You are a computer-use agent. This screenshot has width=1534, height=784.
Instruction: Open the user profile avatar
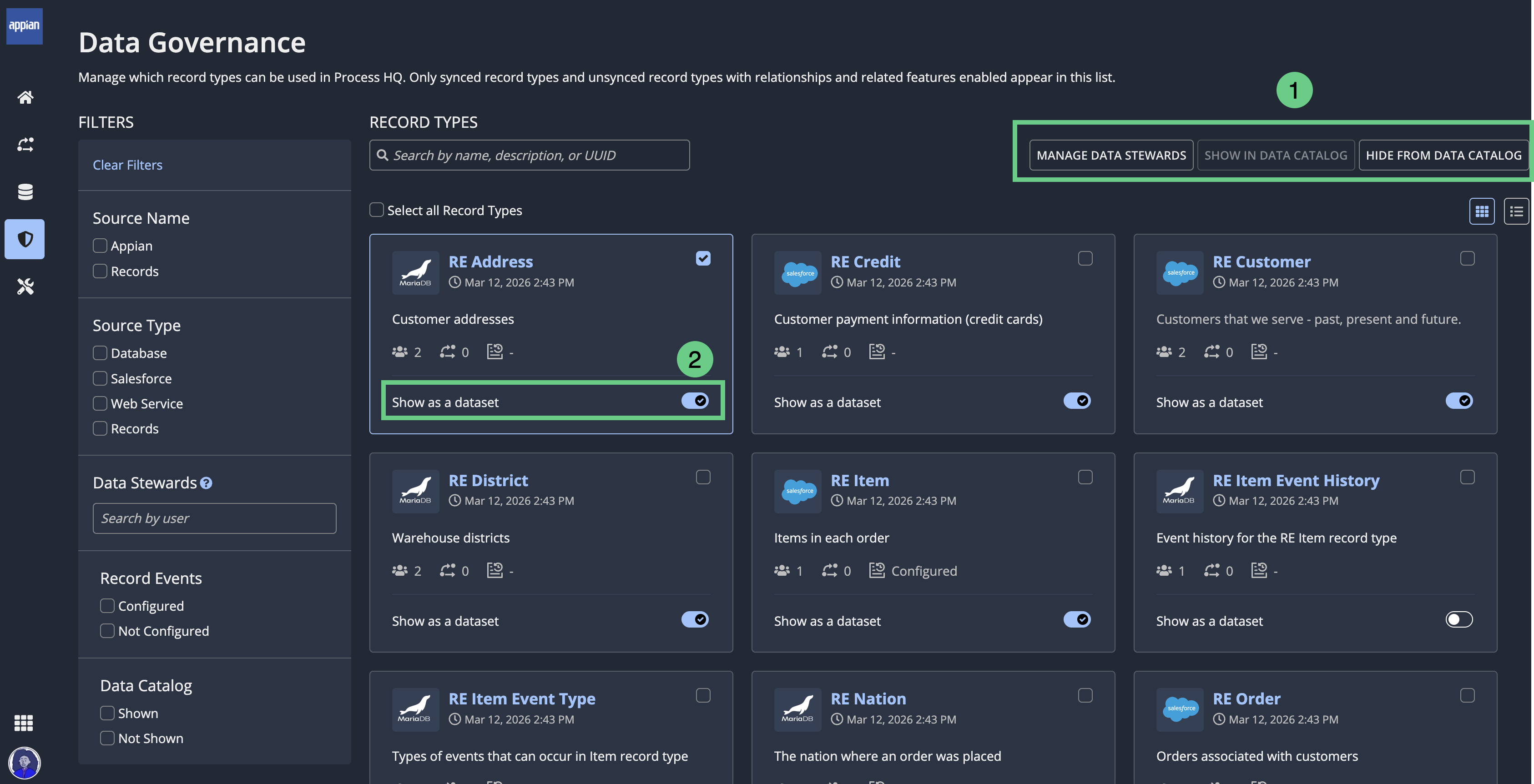click(x=25, y=763)
